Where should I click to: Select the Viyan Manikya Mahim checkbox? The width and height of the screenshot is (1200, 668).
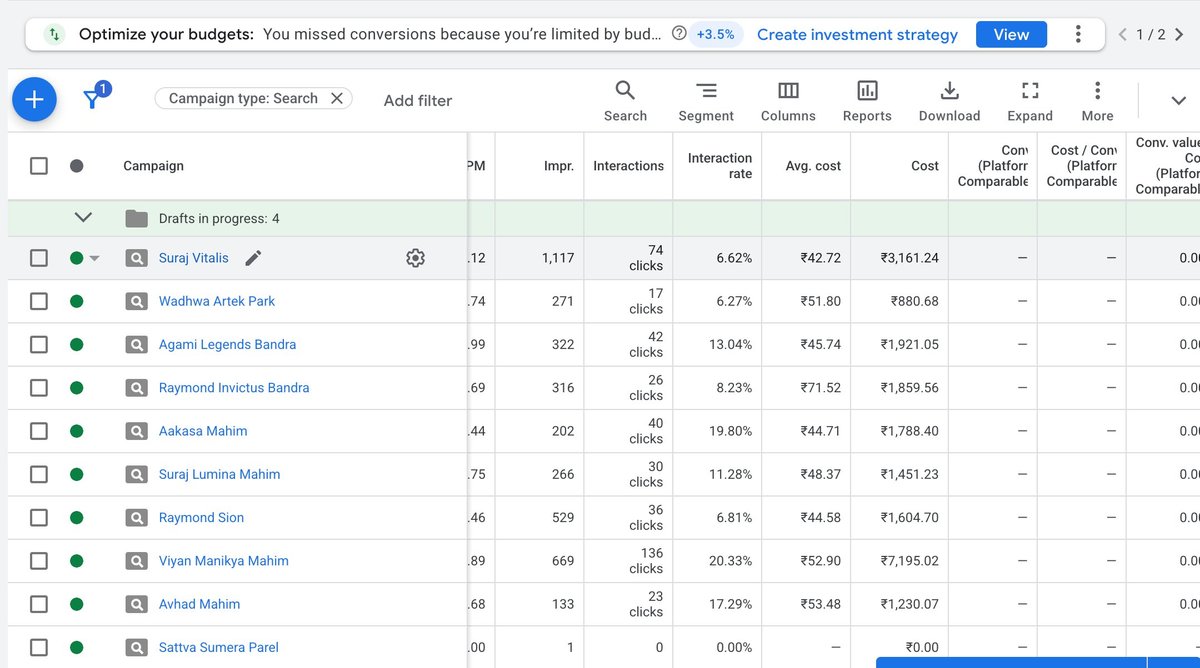(38, 561)
